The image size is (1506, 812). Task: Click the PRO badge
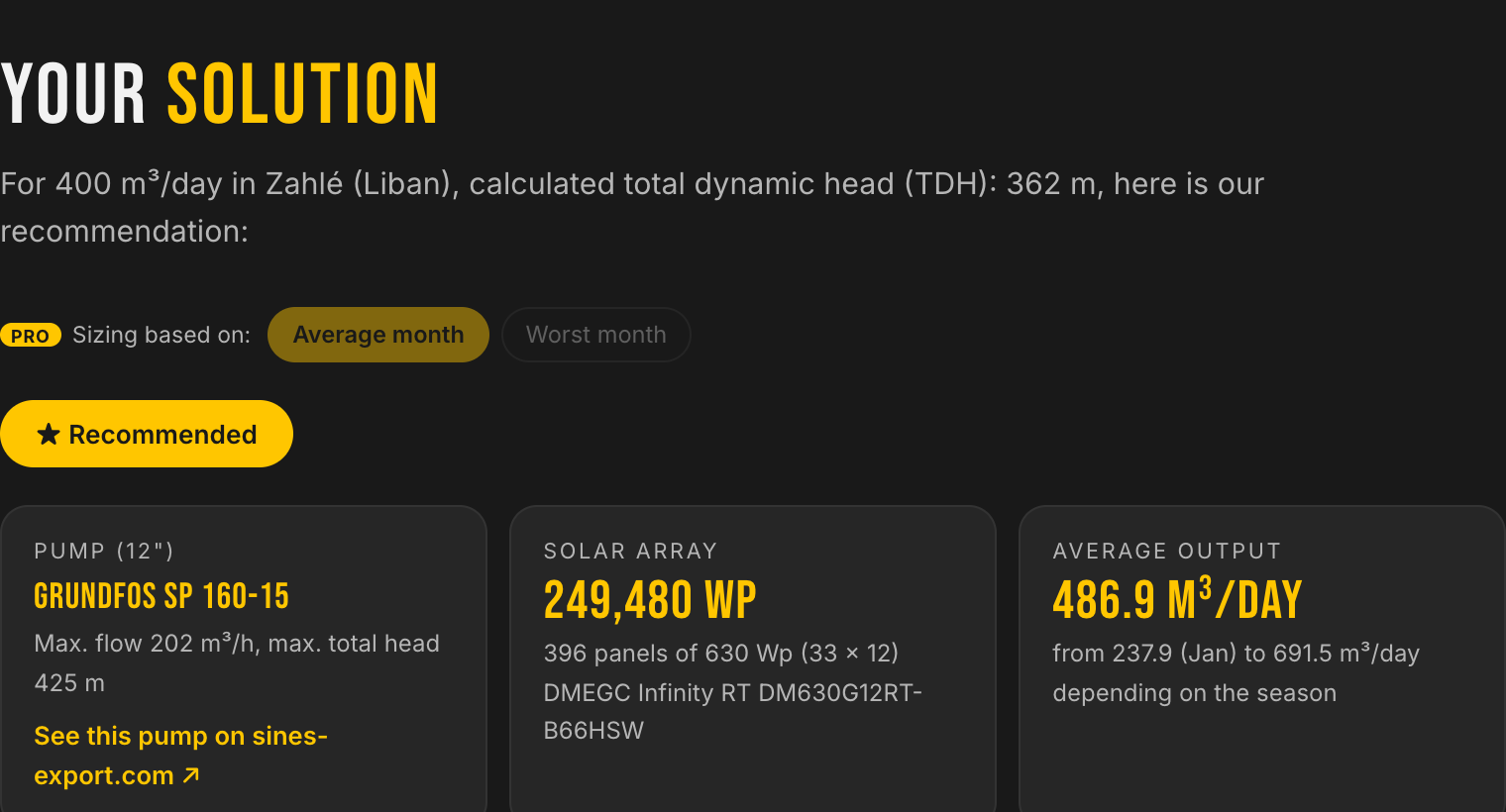(x=31, y=336)
